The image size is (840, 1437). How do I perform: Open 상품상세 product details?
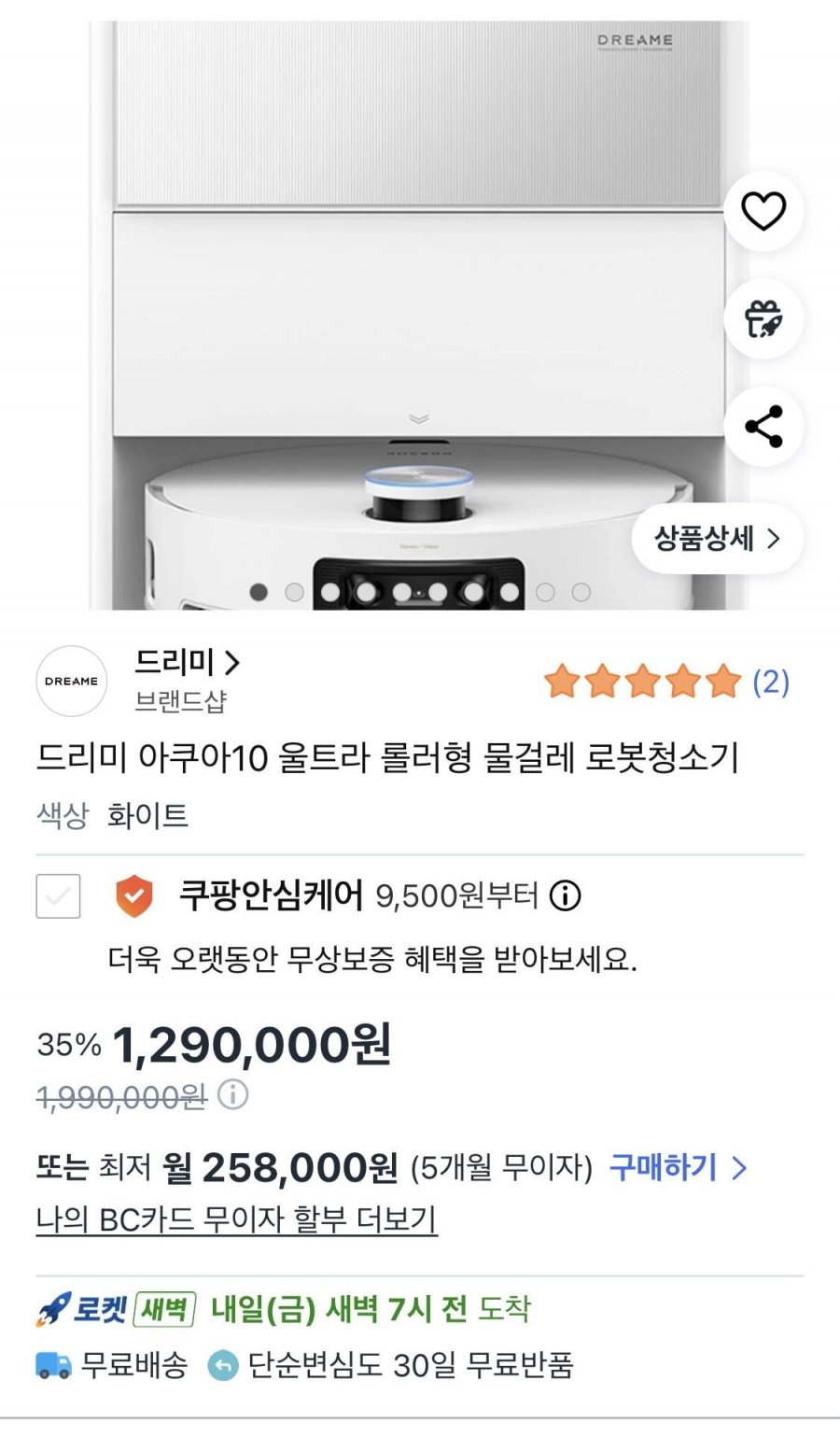coord(717,538)
